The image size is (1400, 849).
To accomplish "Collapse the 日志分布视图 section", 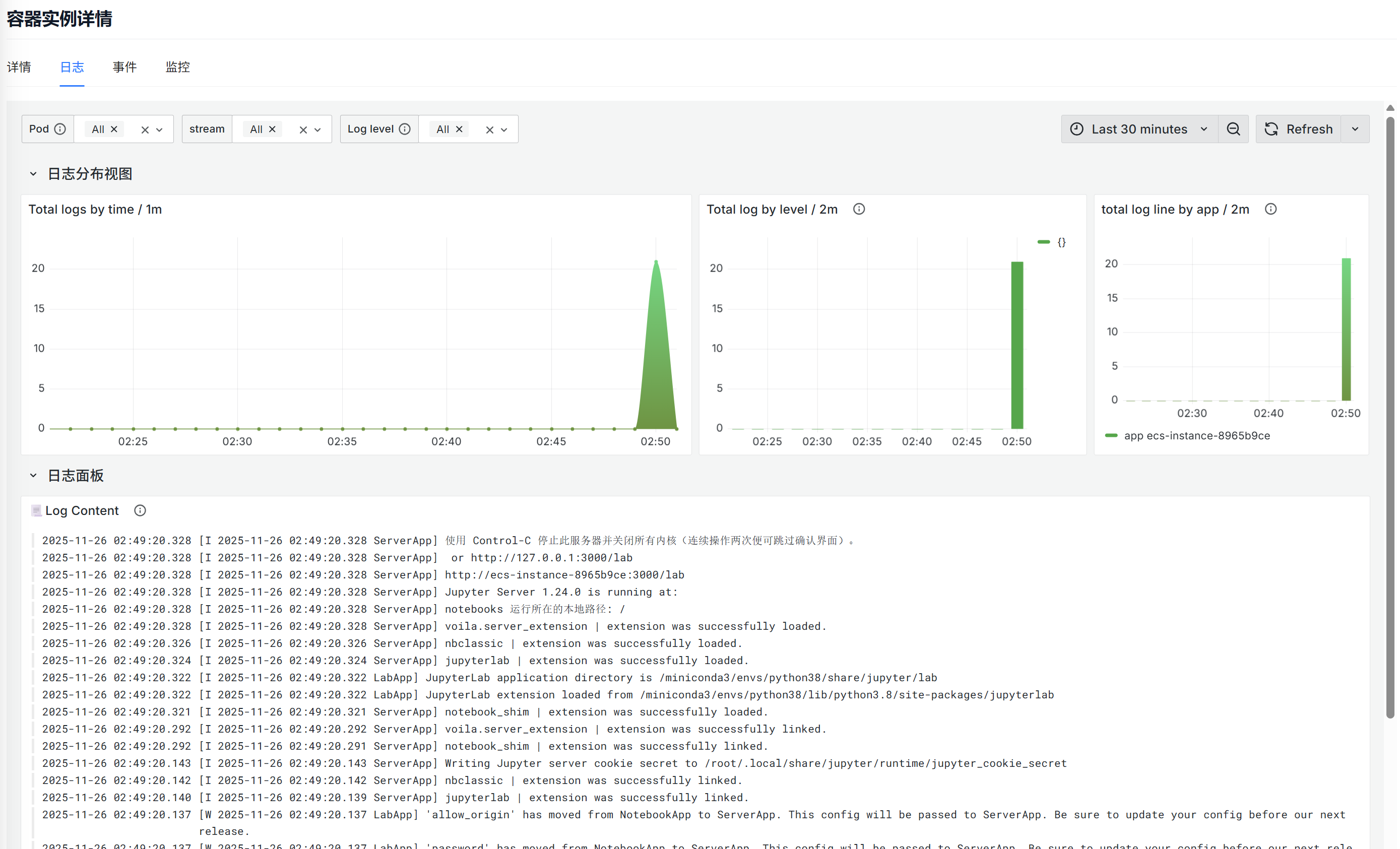I will [x=33, y=174].
